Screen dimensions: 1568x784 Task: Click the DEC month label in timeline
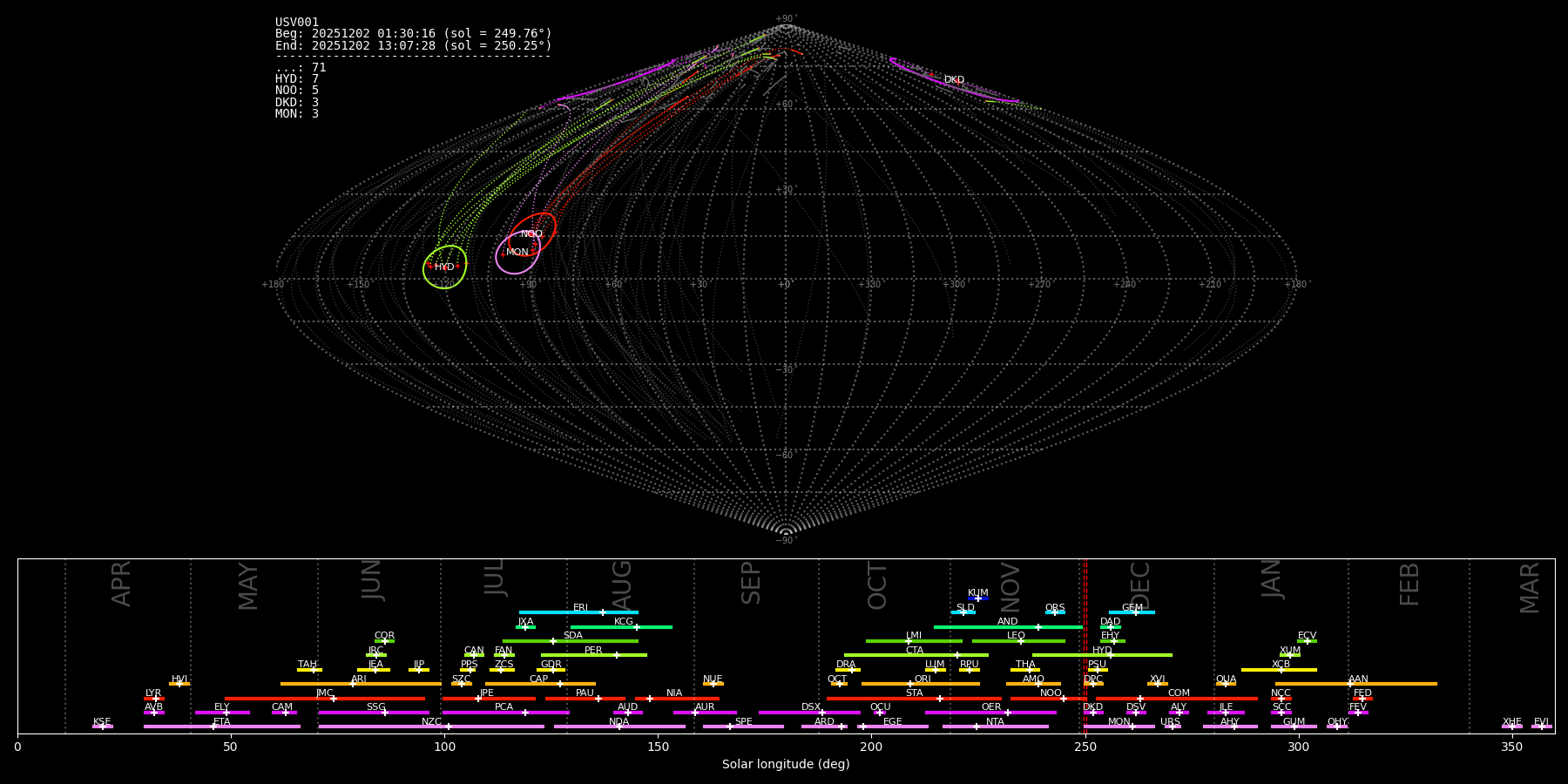pos(1140,585)
